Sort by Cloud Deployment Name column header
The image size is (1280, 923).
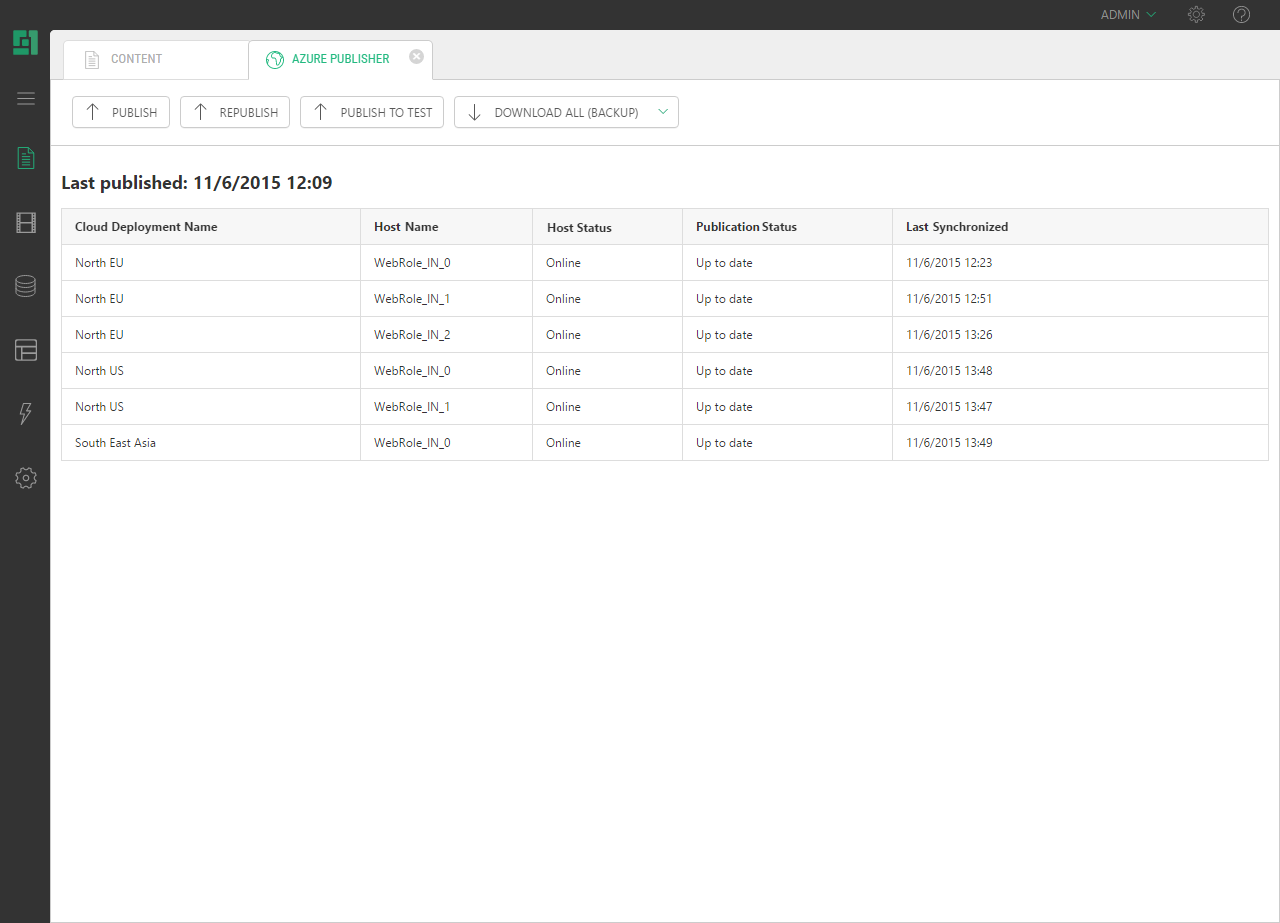[146, 227]
